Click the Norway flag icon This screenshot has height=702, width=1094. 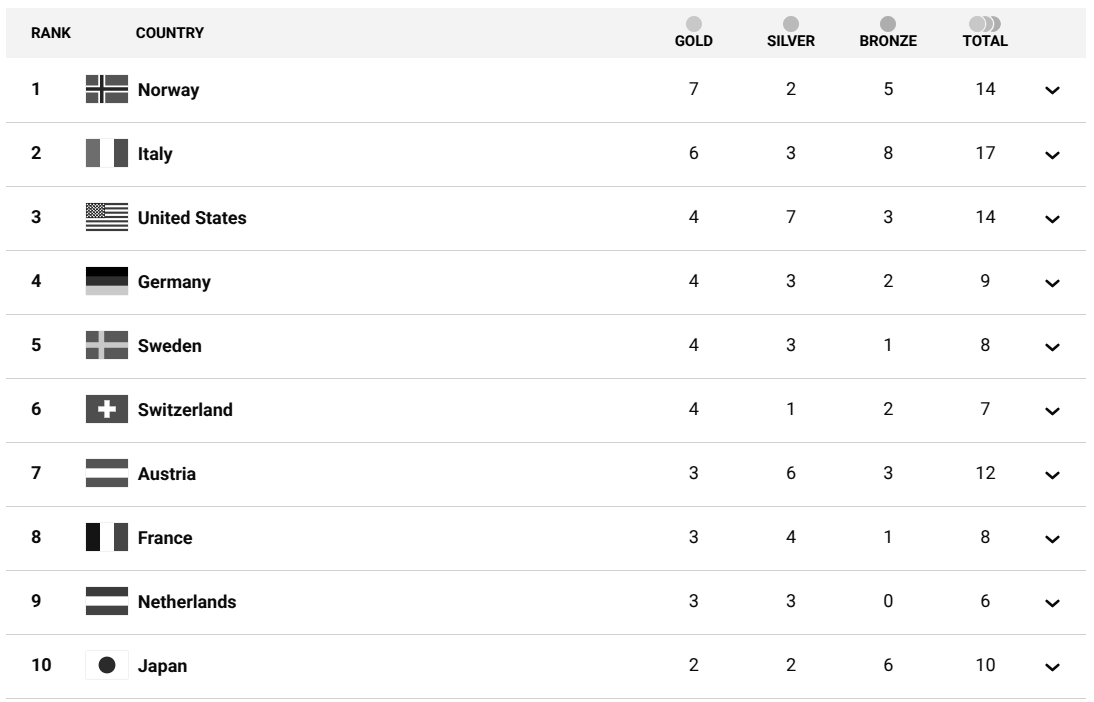(x=107, y=90)
